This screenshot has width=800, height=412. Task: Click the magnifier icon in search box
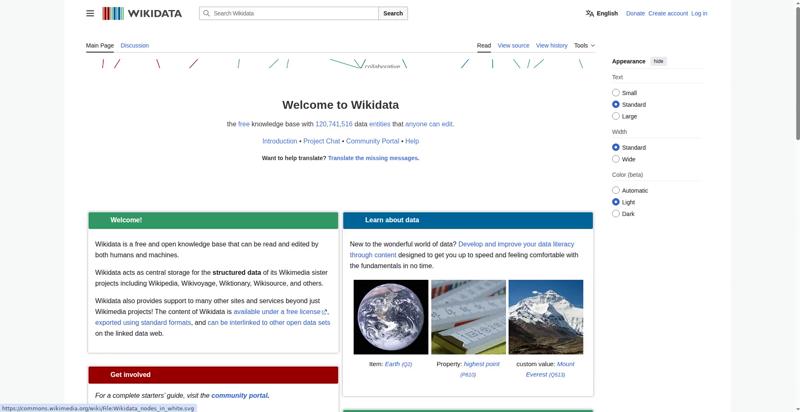[x=206, y=13]
